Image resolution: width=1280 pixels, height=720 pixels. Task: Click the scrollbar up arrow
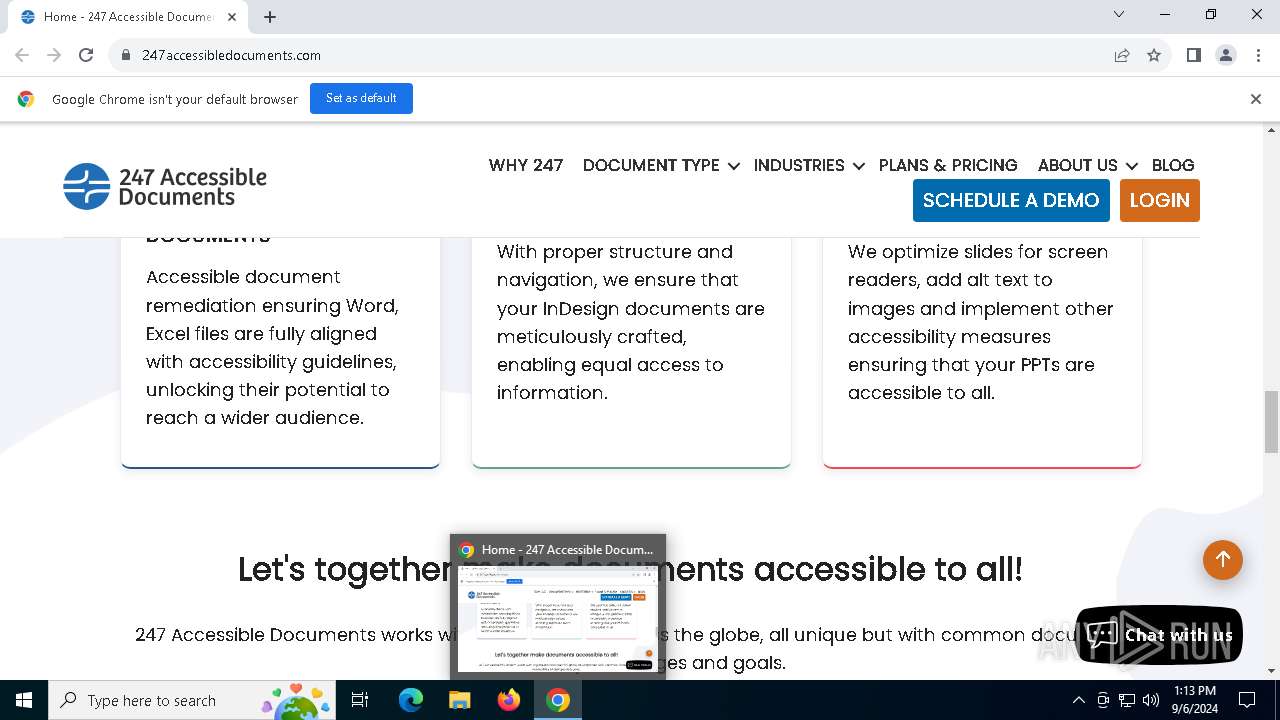pos(1271,130)
